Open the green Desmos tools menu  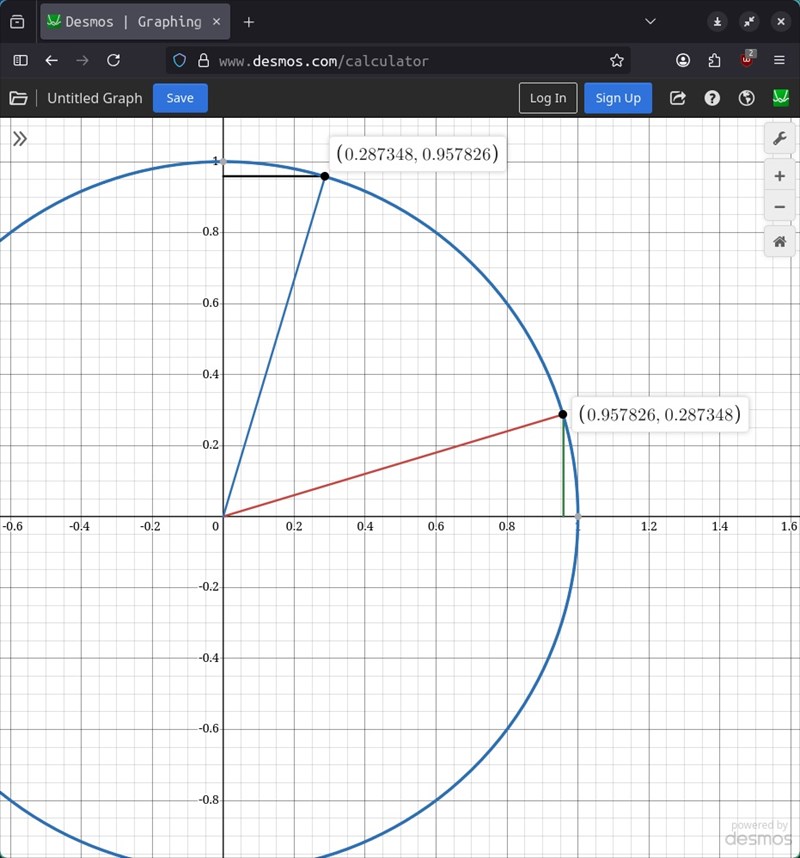[x=780, y=98]
